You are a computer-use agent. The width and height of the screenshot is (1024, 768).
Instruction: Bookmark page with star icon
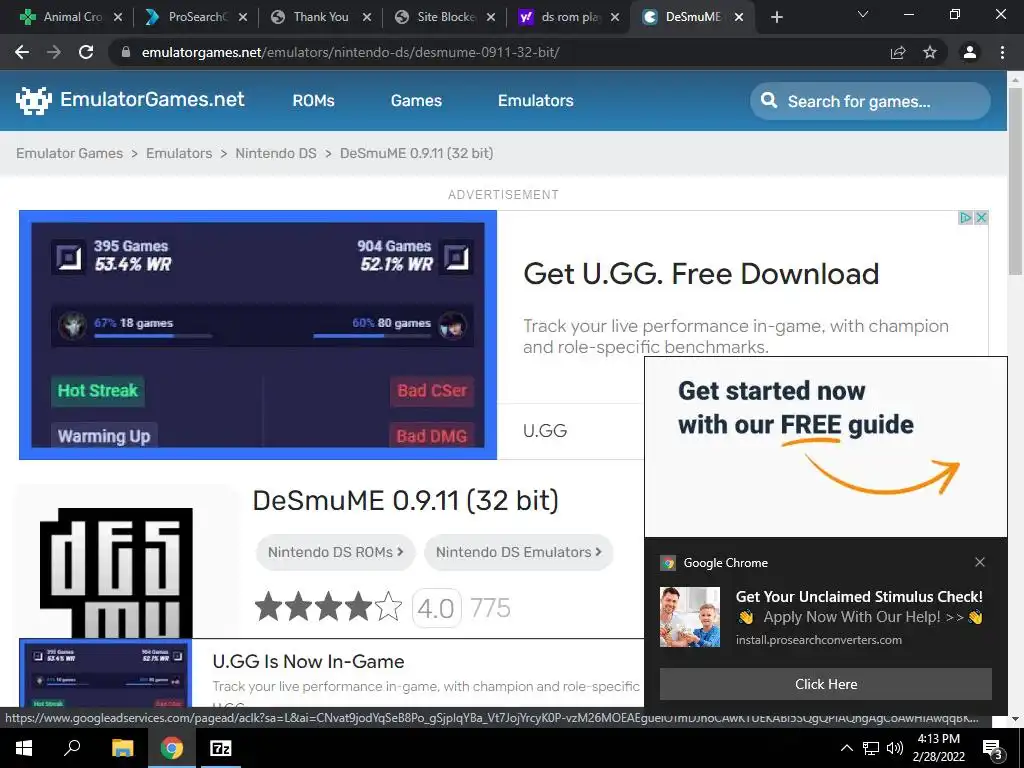coord(930,52)
